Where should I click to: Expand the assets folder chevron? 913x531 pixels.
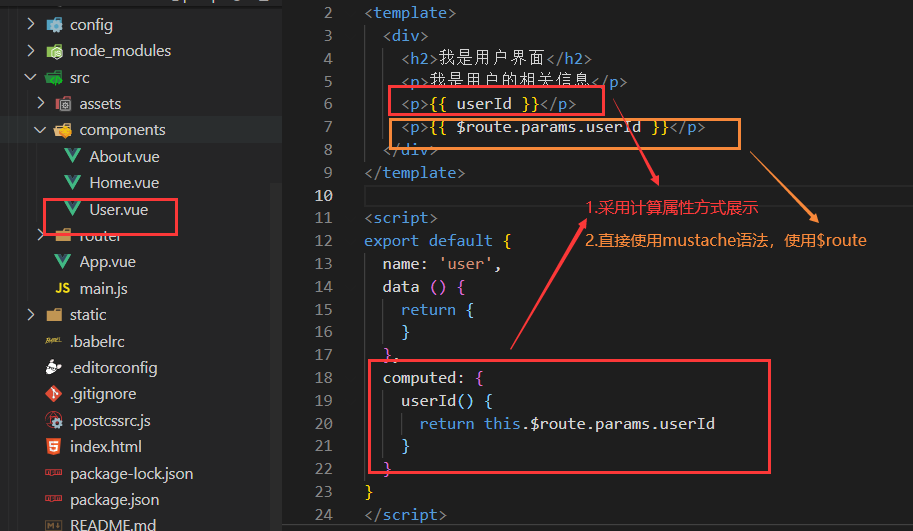click(40, 103)
